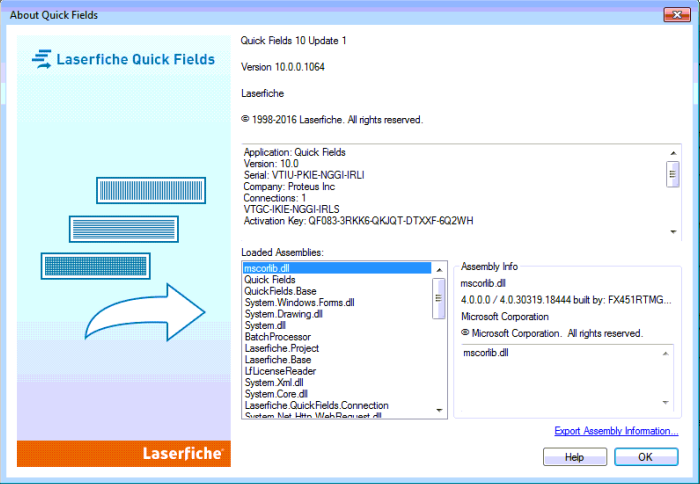Screen dimensions: 700x484
Task: Click the orange Laserfiche banner logo
Action: pos(183,453)
